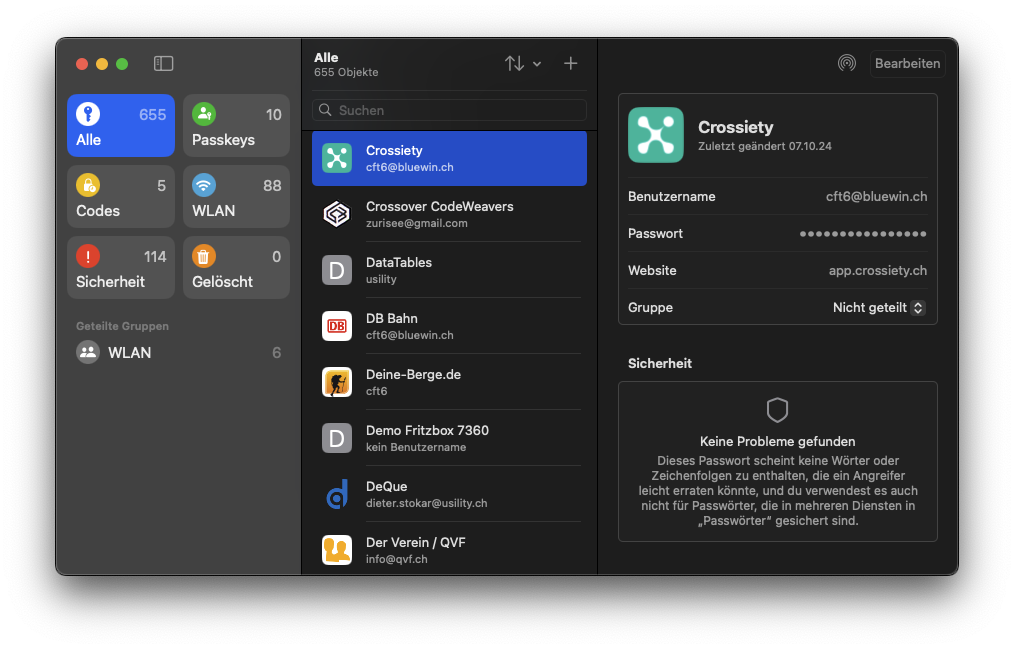Viewport: 1014px width, 649px height.
Task: Open the Codes category tile
Action: click(121, 197)
